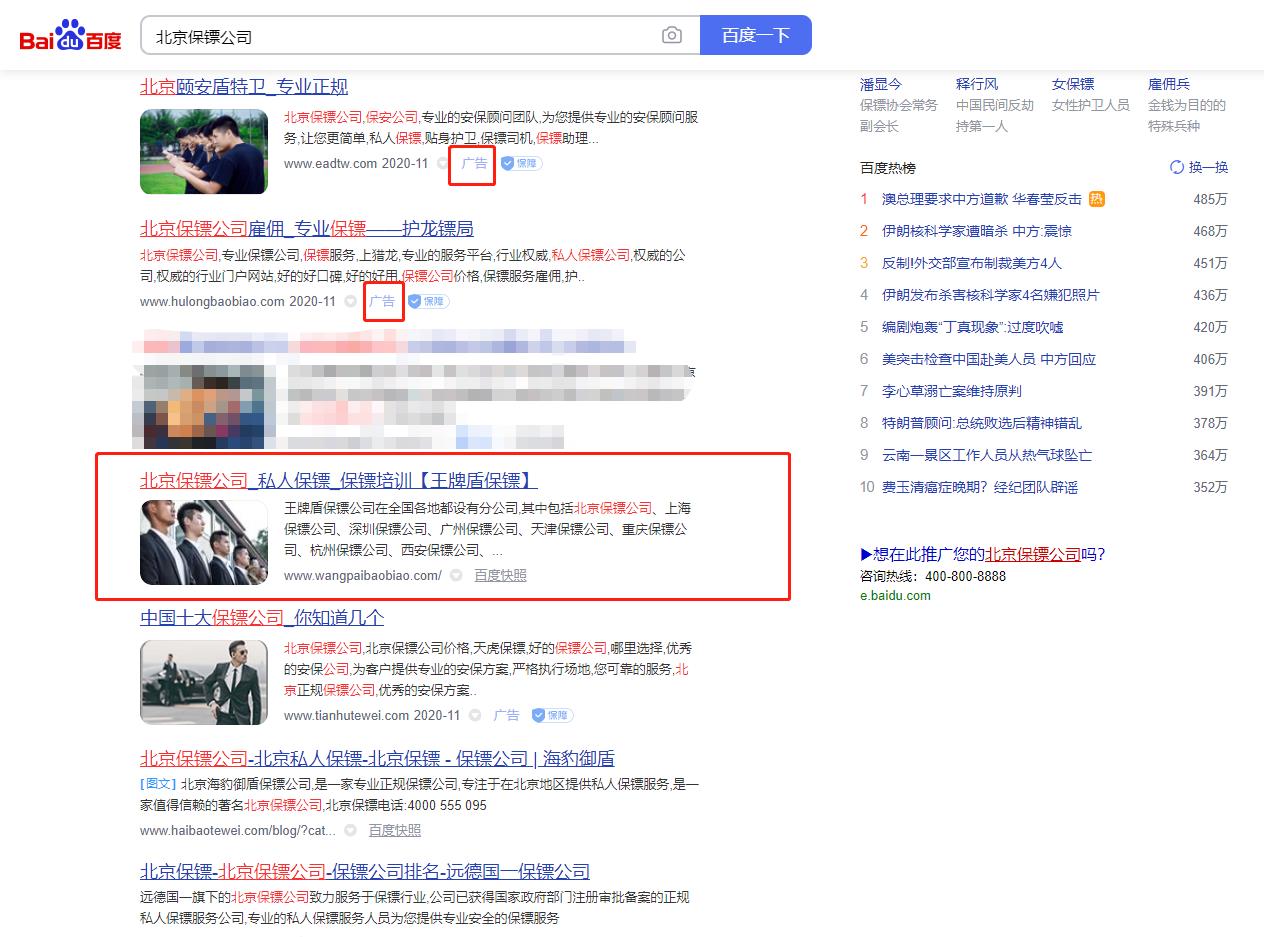Screen dimensions: 1264x937
Task: Click hot count 352万
Action: tap(1210, 487)
